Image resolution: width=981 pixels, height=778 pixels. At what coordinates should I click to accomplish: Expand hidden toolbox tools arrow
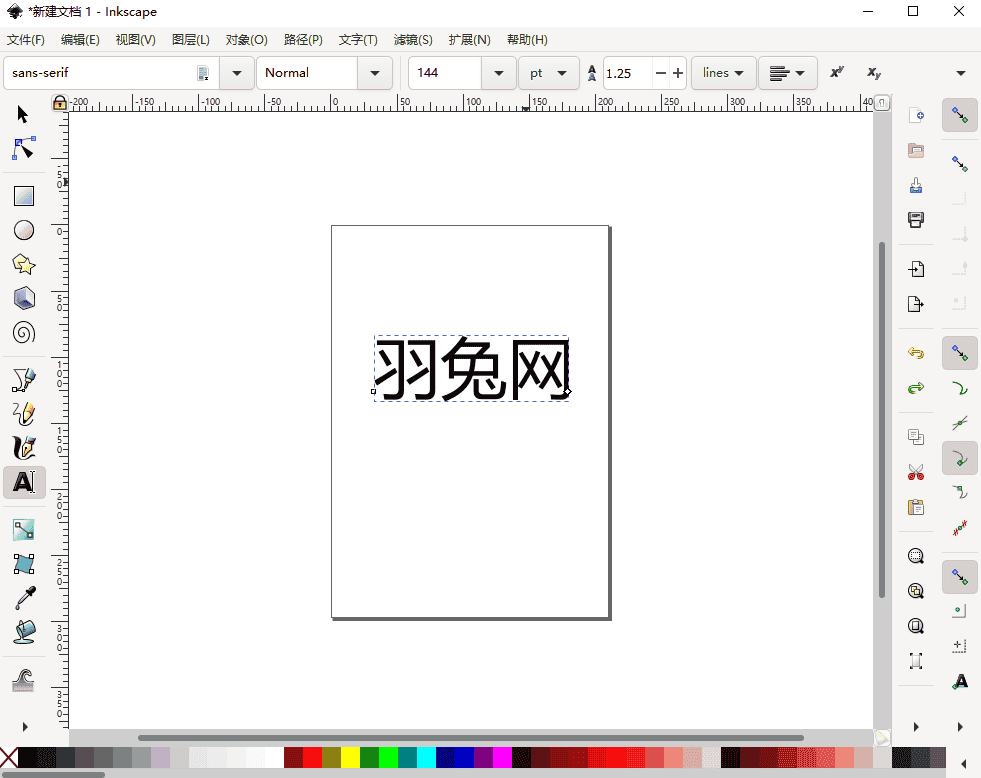[25, 727]
